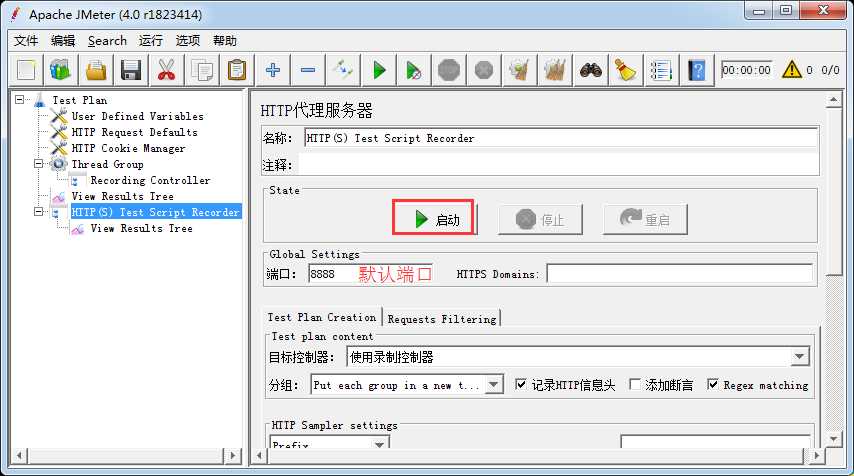
Task: Switch to the Requests Filtering tab
Action: tap(442, 319)
